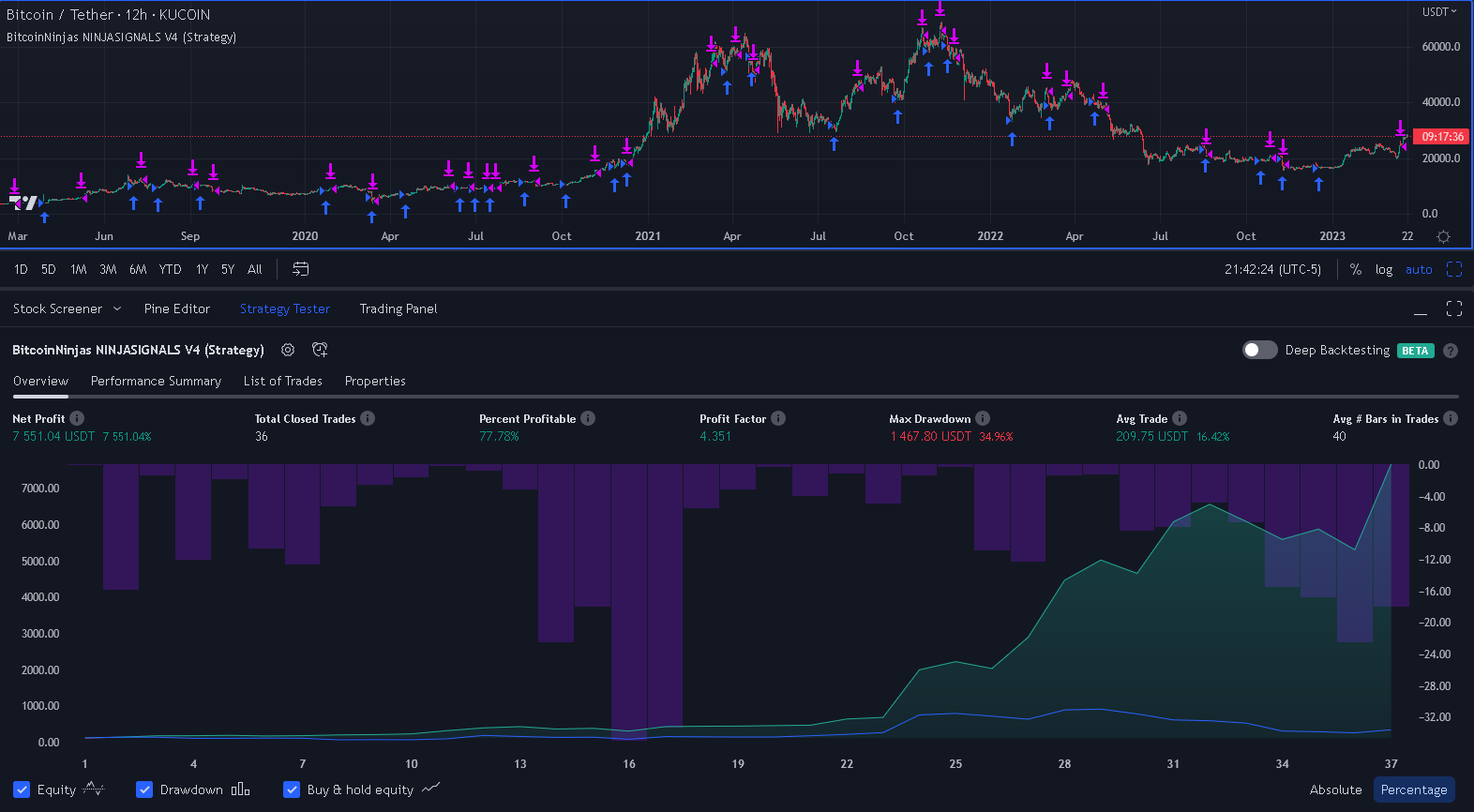Open the Properties tab

[x=375, y=381]
